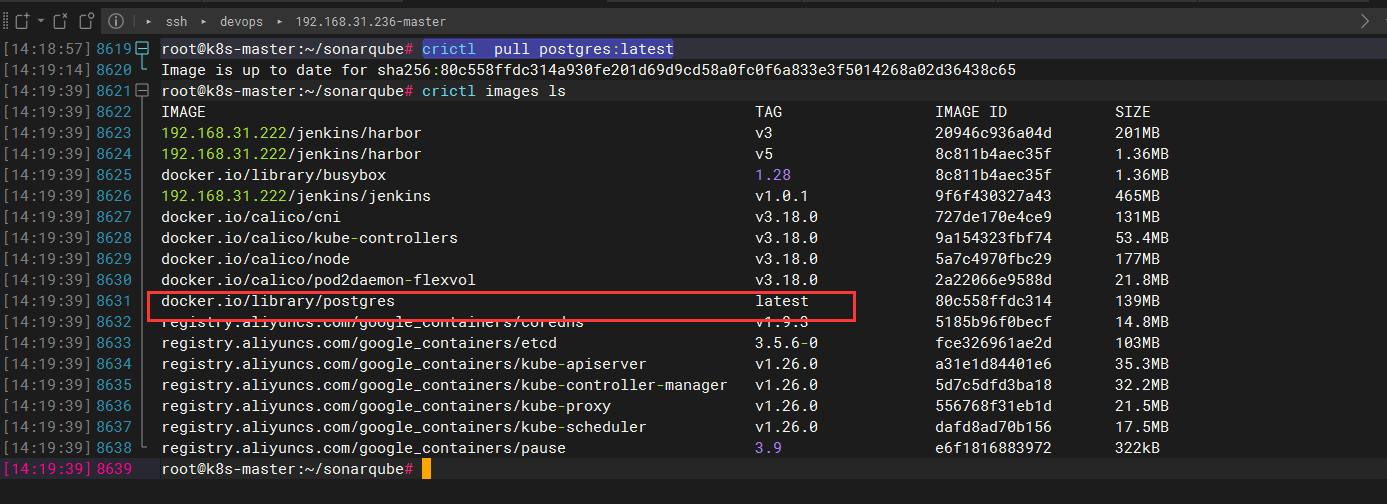Click docker.io/library/busybox image name

[x=273, y=175]
